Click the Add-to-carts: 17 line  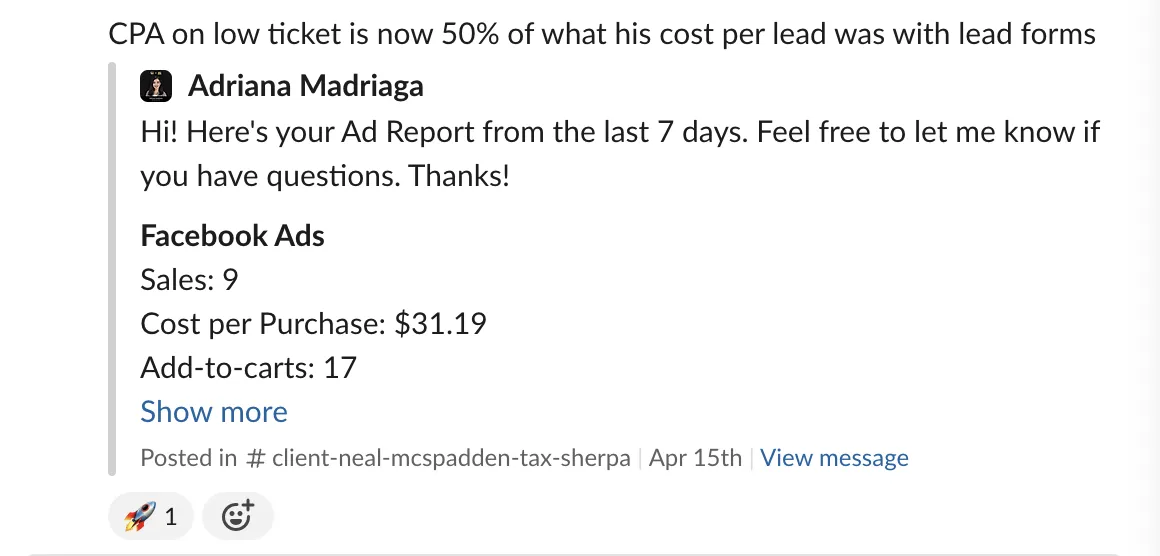tap(249, 367)
